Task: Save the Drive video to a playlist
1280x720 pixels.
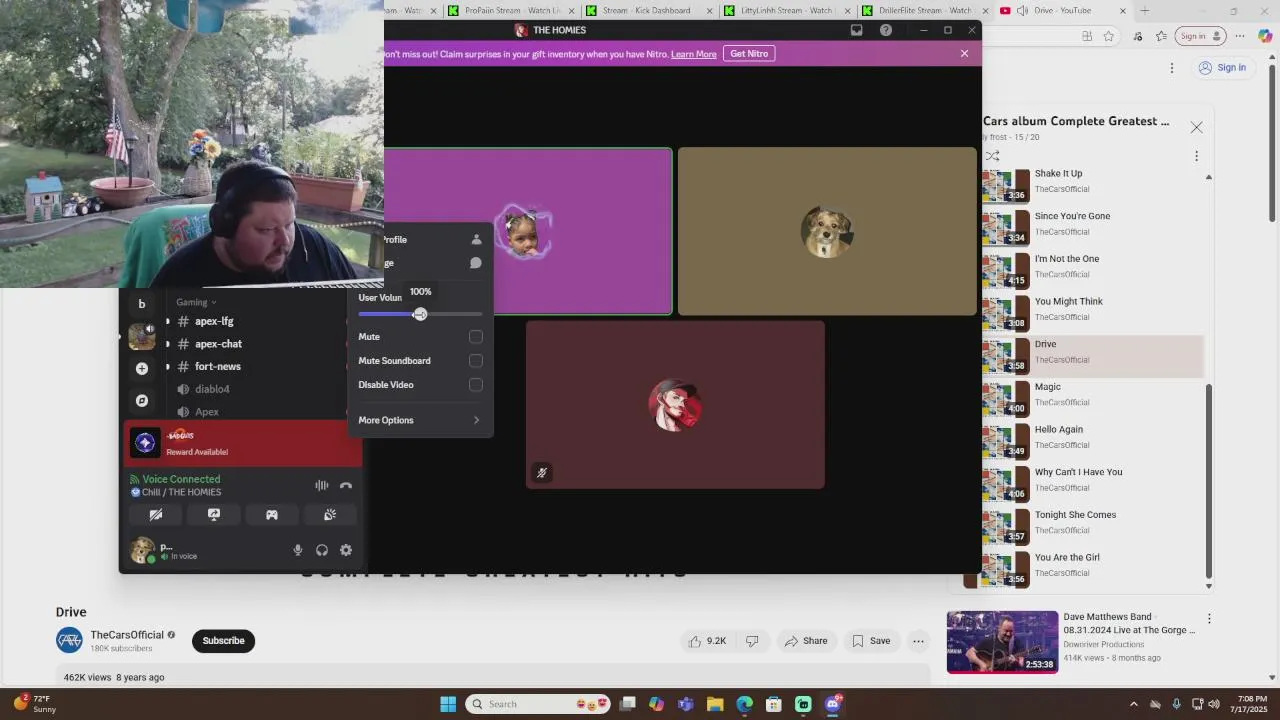Action: [870, 641]
